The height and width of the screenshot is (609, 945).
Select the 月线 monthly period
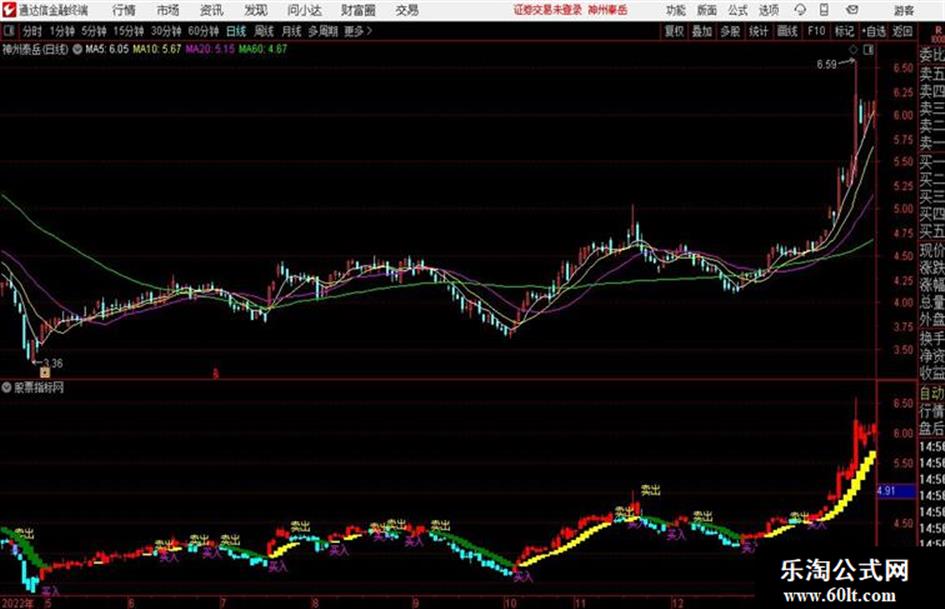pyautogui.click(x=292, y=31)
